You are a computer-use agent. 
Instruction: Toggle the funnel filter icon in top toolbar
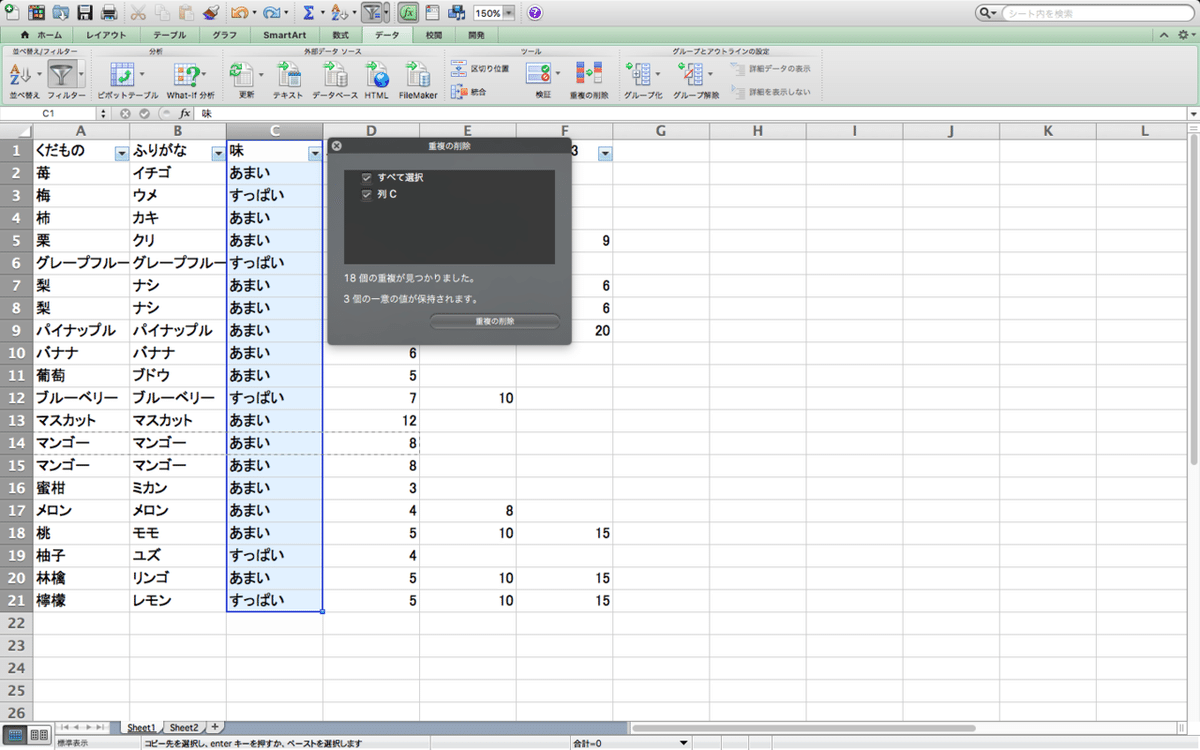tap(371, 13)
